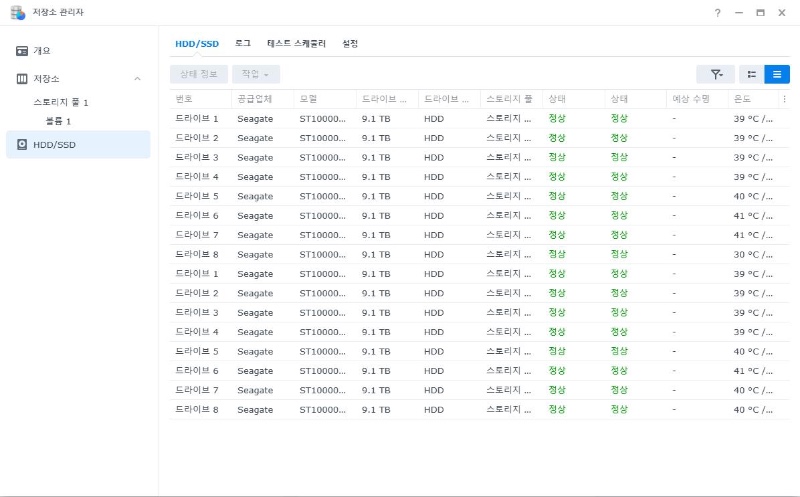Select the blue flat list view icon
Image resolution: width=800 pixels, height=497 pixels.
pos(777,74)
